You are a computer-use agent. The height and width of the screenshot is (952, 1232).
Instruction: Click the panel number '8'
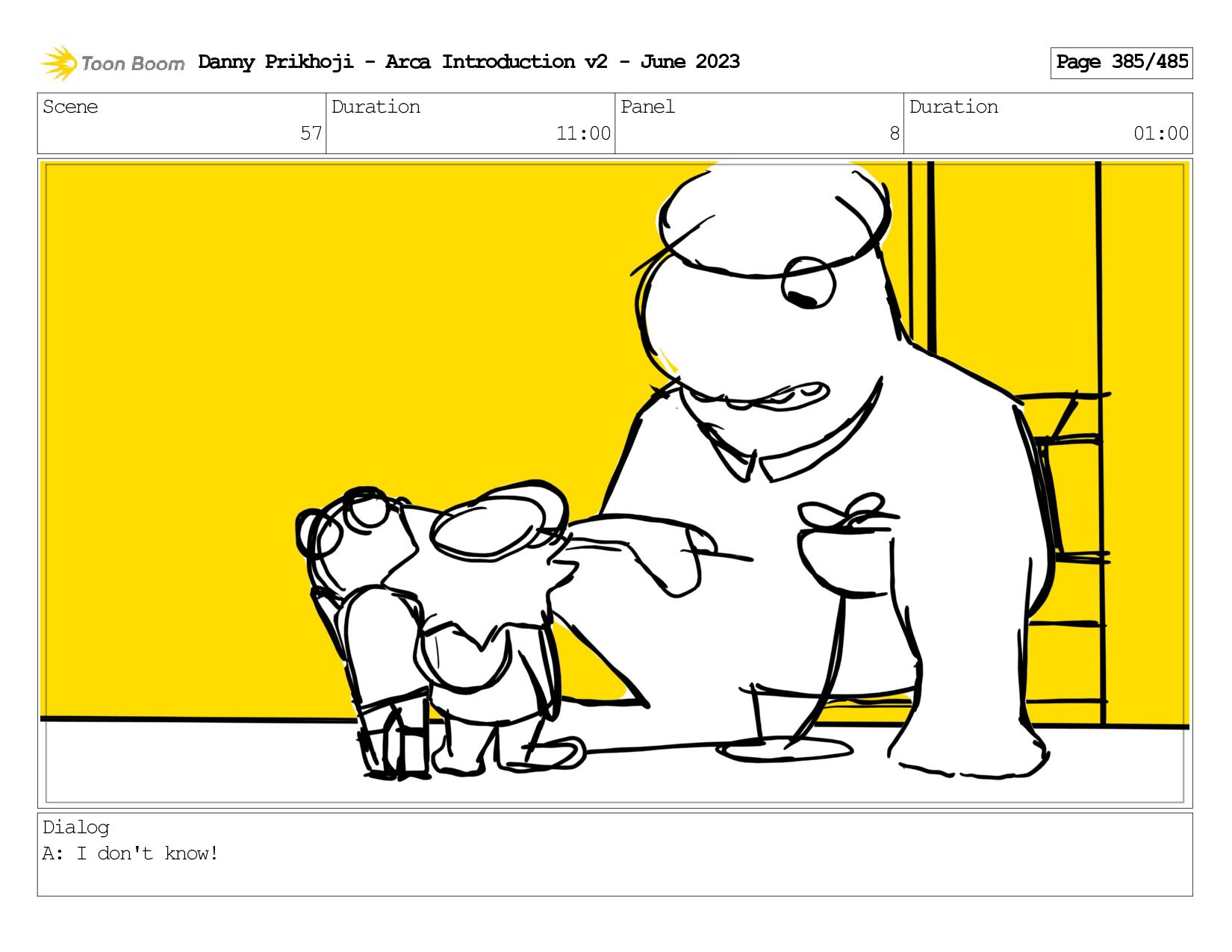click(x=895, y=134)
